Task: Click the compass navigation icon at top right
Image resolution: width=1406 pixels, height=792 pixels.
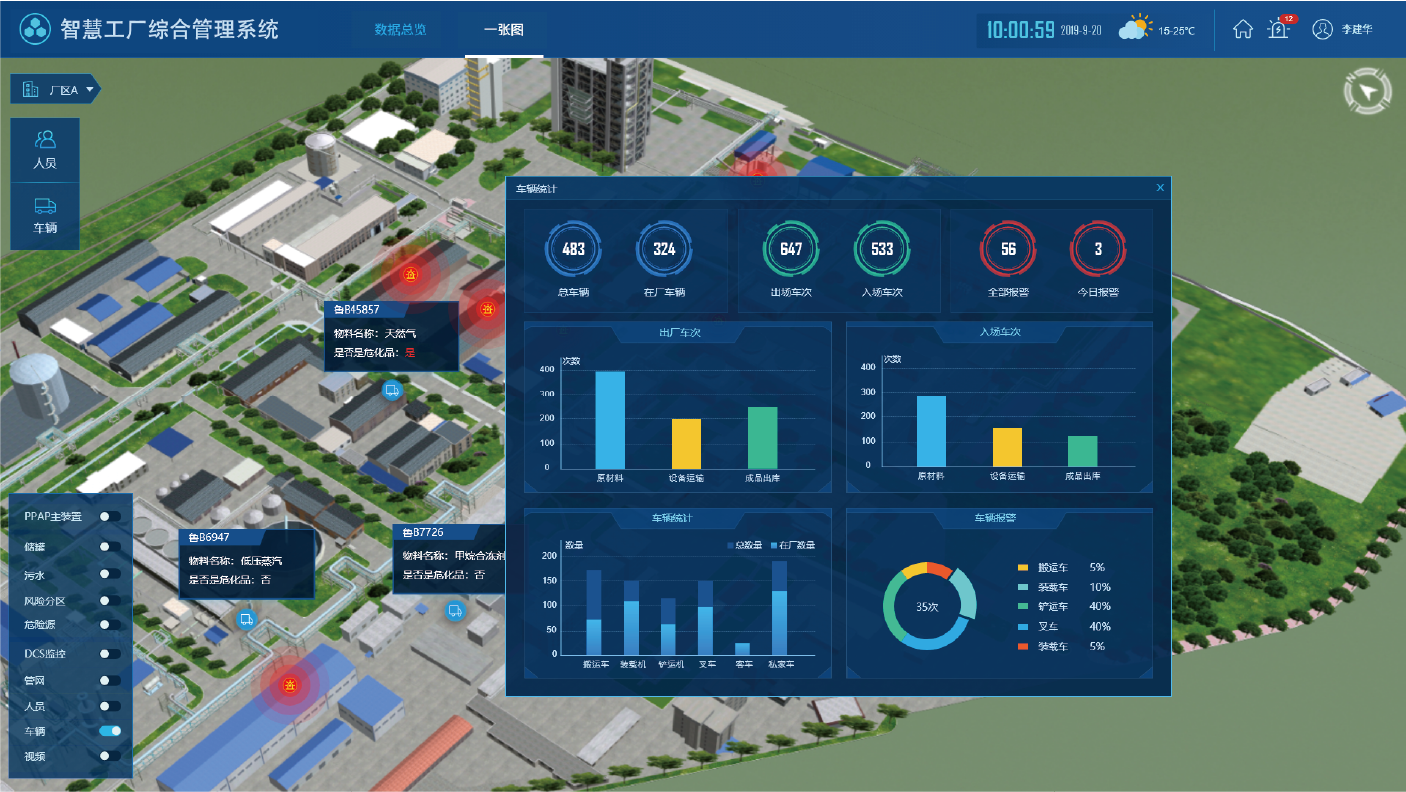Action: click(x=1367, y=90)
